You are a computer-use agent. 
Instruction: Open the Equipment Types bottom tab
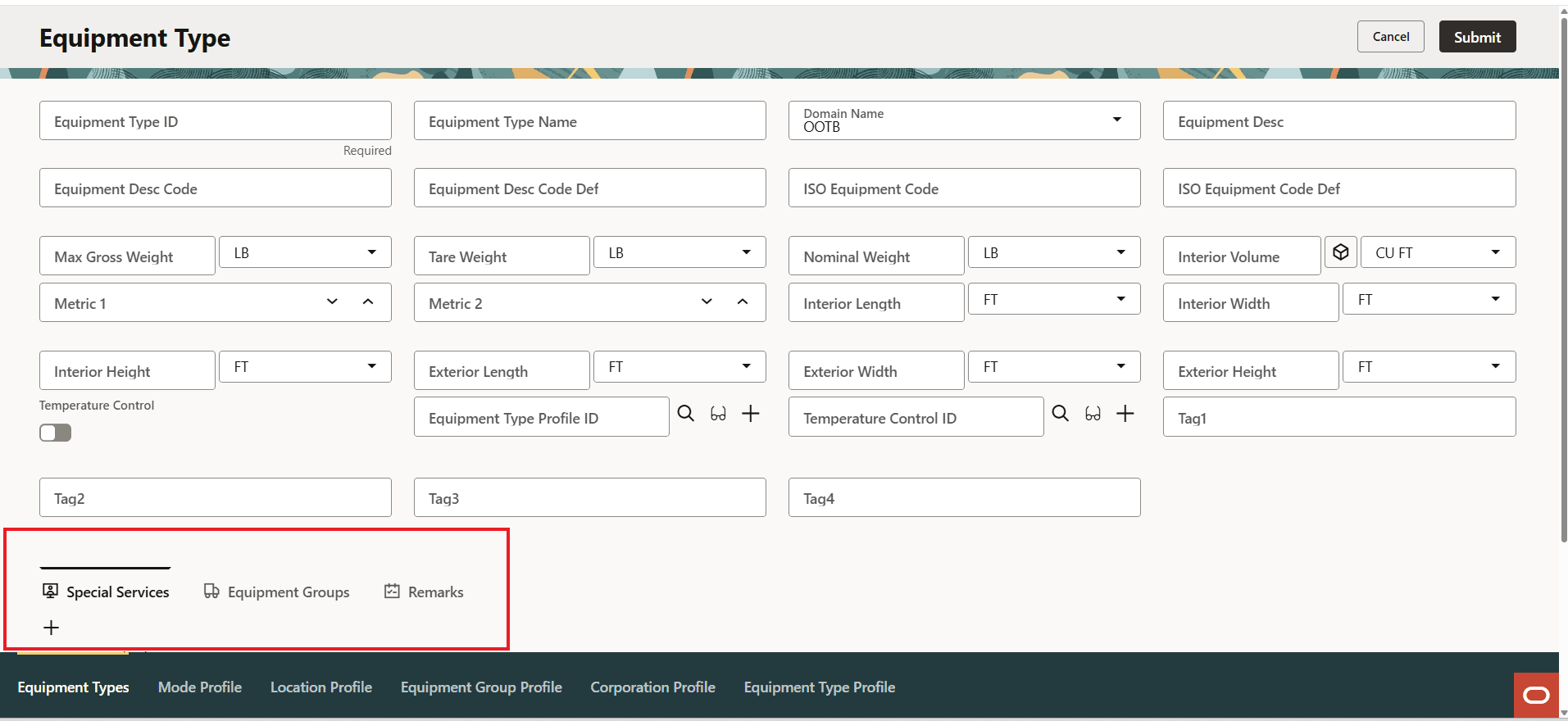73,687
